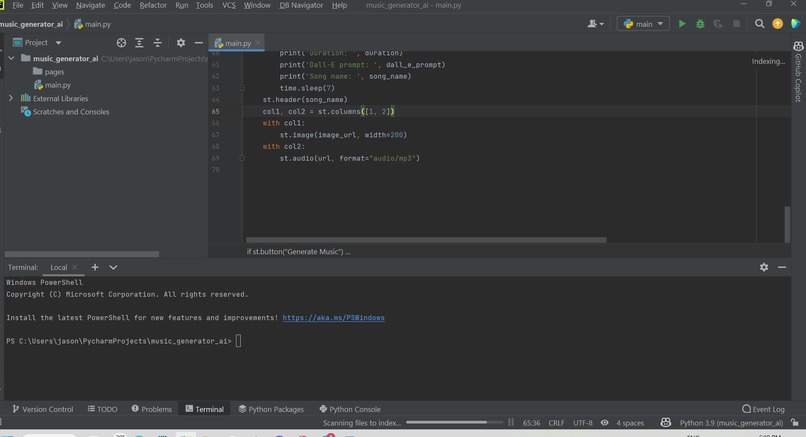The width and height of the screenshot is (806, 437).
Task: Expand External Libraries node
Action: point(11,98)
